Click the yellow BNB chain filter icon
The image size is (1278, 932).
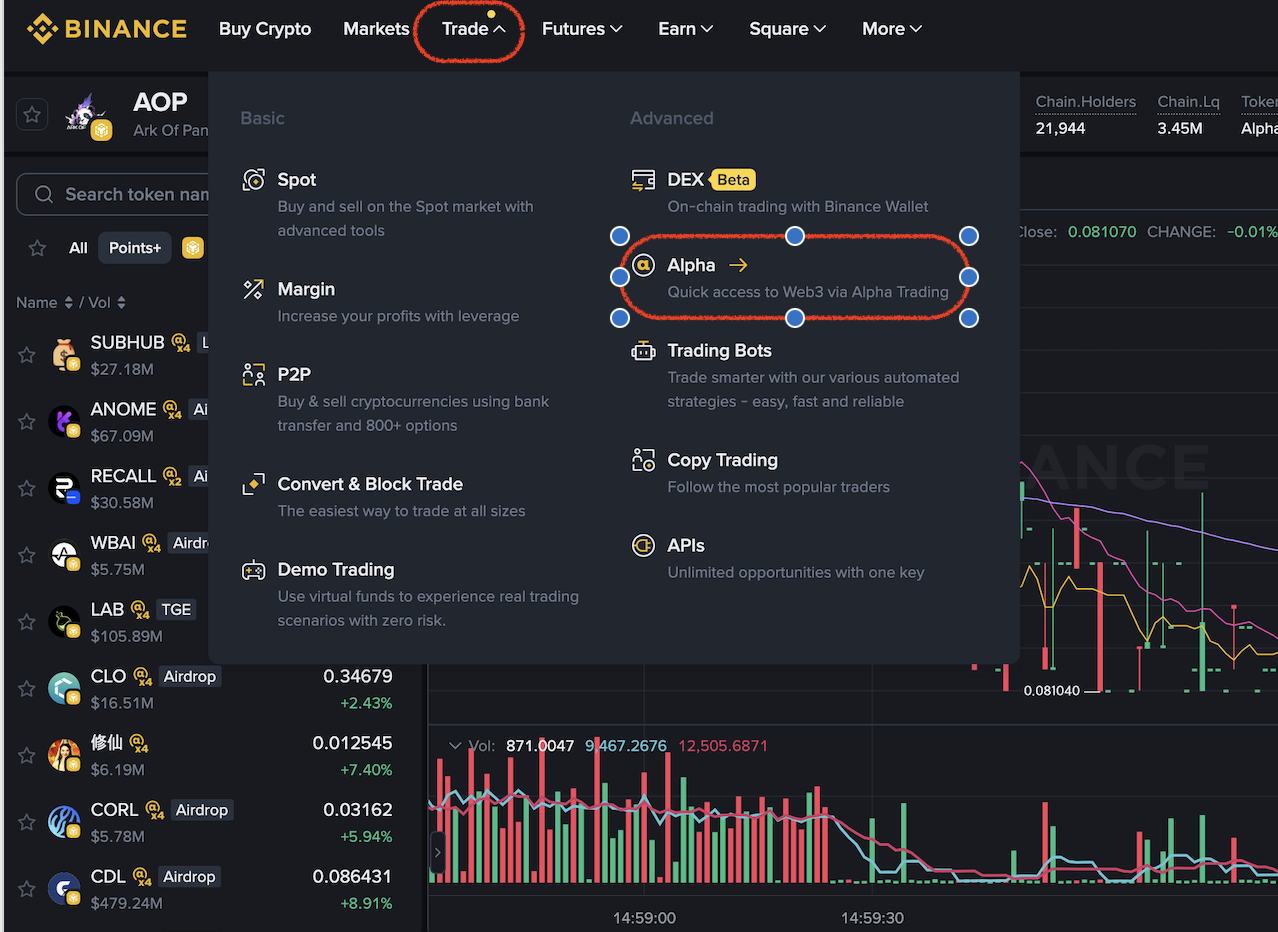[x=193, y=248]
